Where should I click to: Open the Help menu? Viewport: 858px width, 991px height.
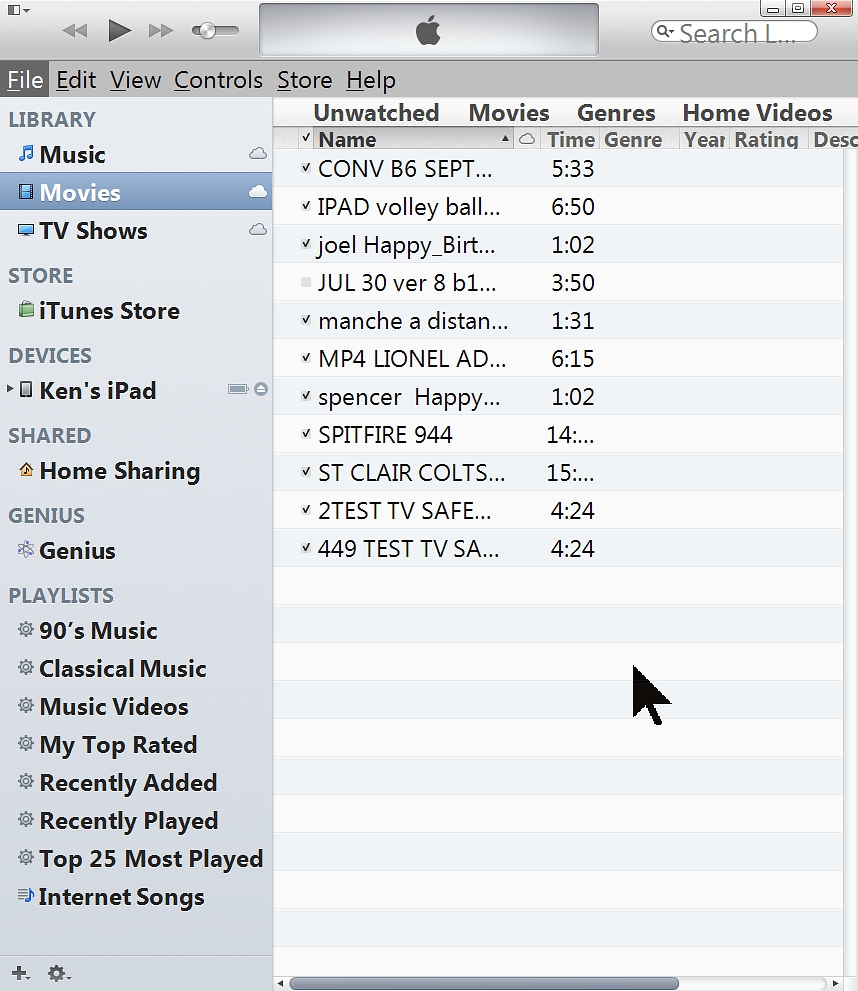pyautogui.click(x=370, y=80)
